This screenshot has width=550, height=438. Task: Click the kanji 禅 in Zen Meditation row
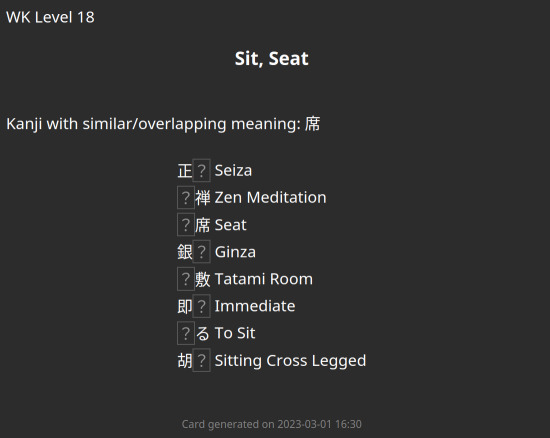(x=203, y=198)
